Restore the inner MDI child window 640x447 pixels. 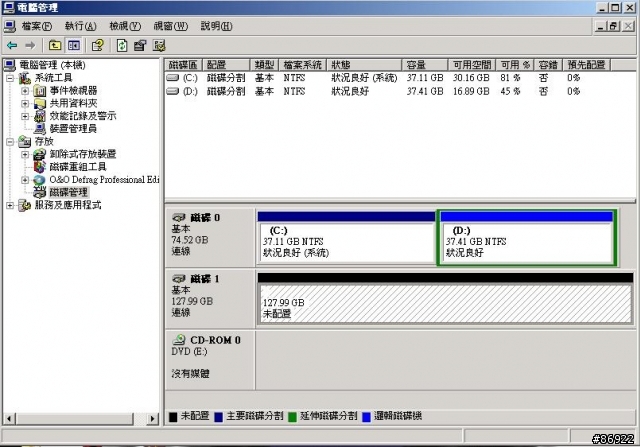[613, 27]
